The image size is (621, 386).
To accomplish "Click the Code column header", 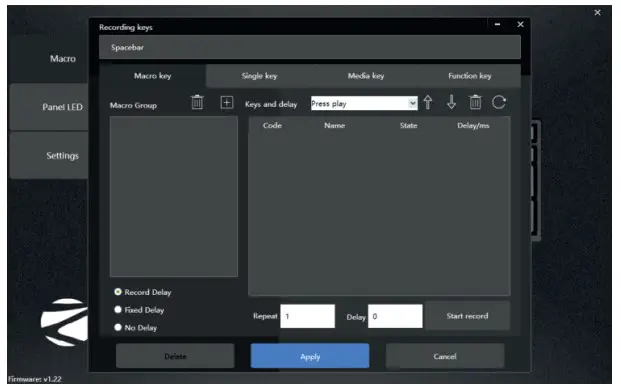I will 272,125.
